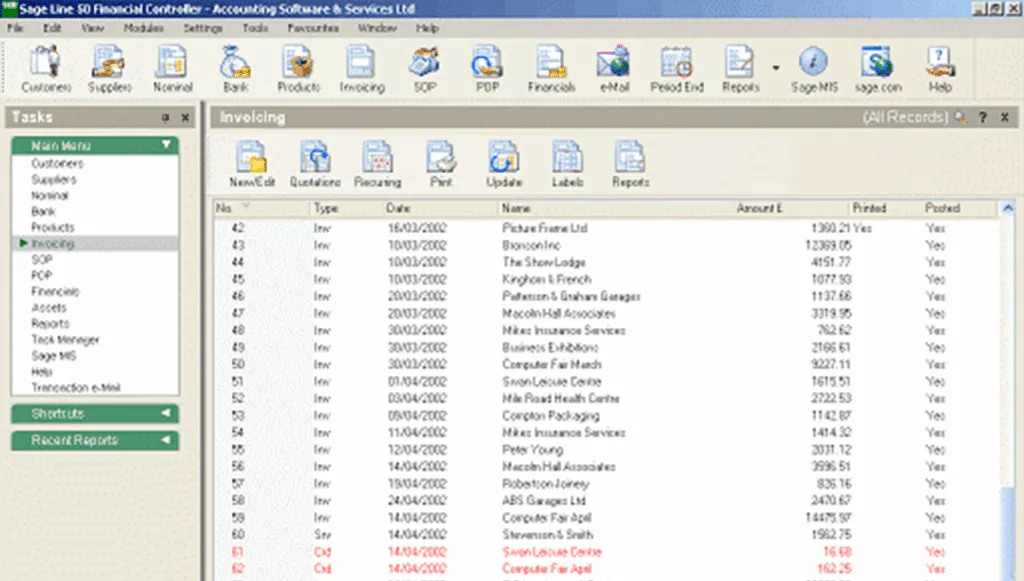The image size is (1024, 581).
Task: Open the Nominal ledger toolbar icon
Action: click(x=172, y=69)
